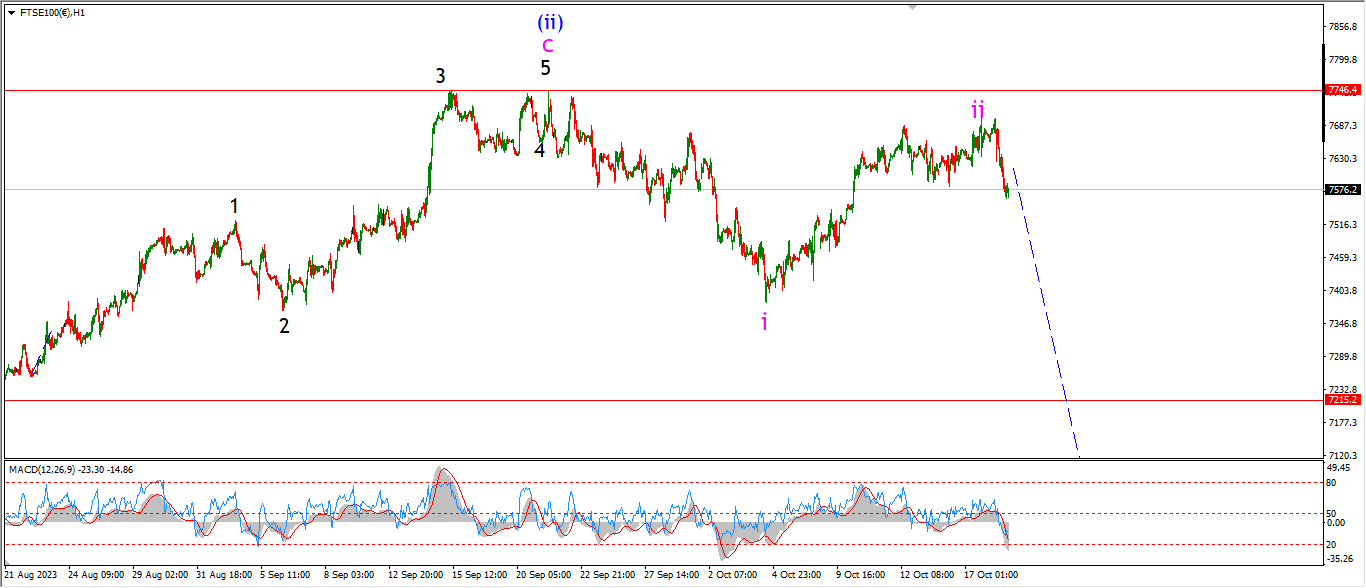Viewport: 1366px width, 588px height.
Task: Select the magenta 'i' wave label at October low
Action: pyautogui.click(x=765, y=321)
